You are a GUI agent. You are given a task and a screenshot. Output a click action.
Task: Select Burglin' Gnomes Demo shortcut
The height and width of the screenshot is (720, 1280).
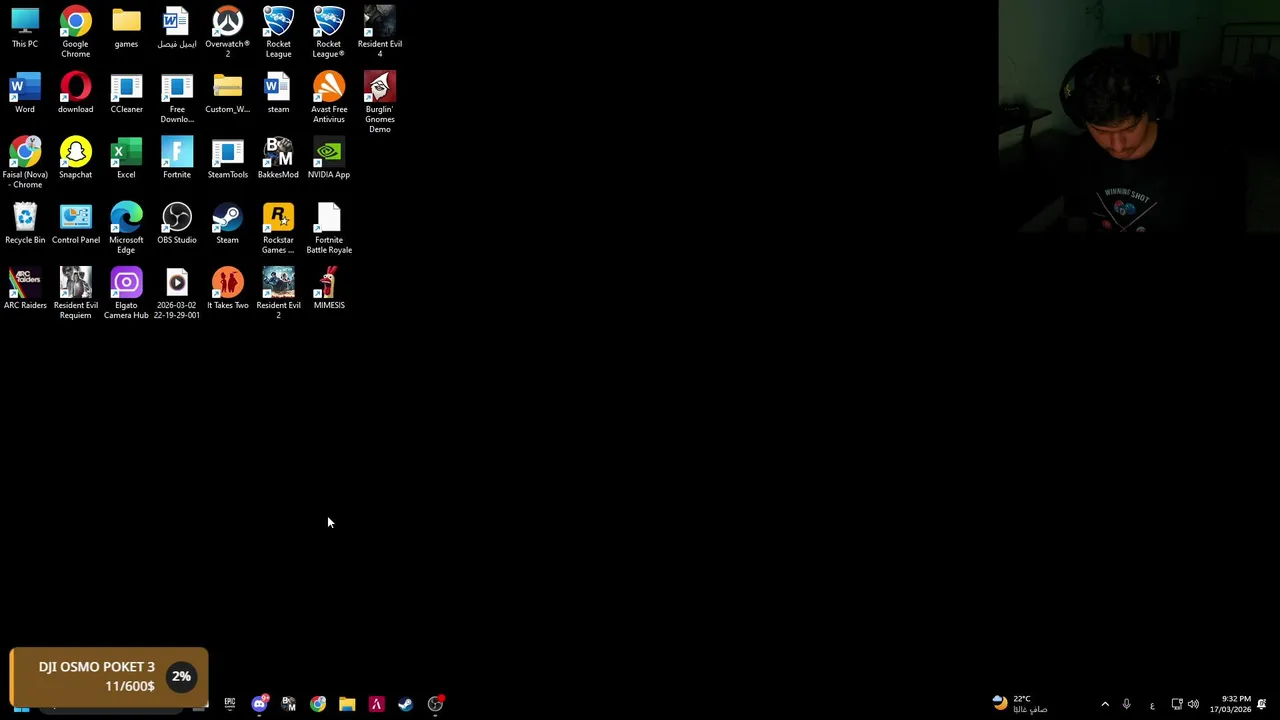point(380,102)
